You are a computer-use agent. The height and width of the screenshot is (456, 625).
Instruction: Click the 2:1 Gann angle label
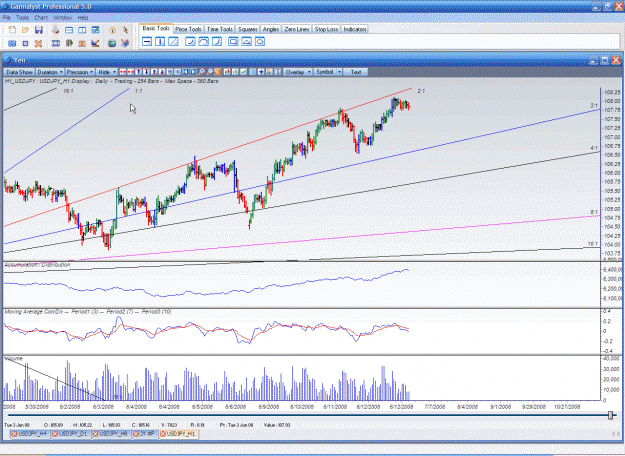pyautogui.click(x=421, y=91)
